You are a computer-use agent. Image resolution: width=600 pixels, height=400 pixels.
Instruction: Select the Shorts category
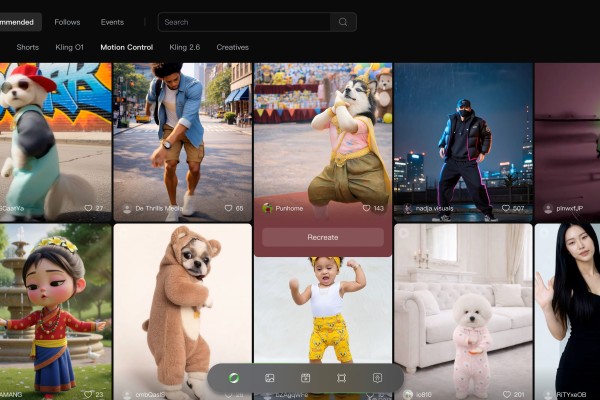(x=28, y=47)
